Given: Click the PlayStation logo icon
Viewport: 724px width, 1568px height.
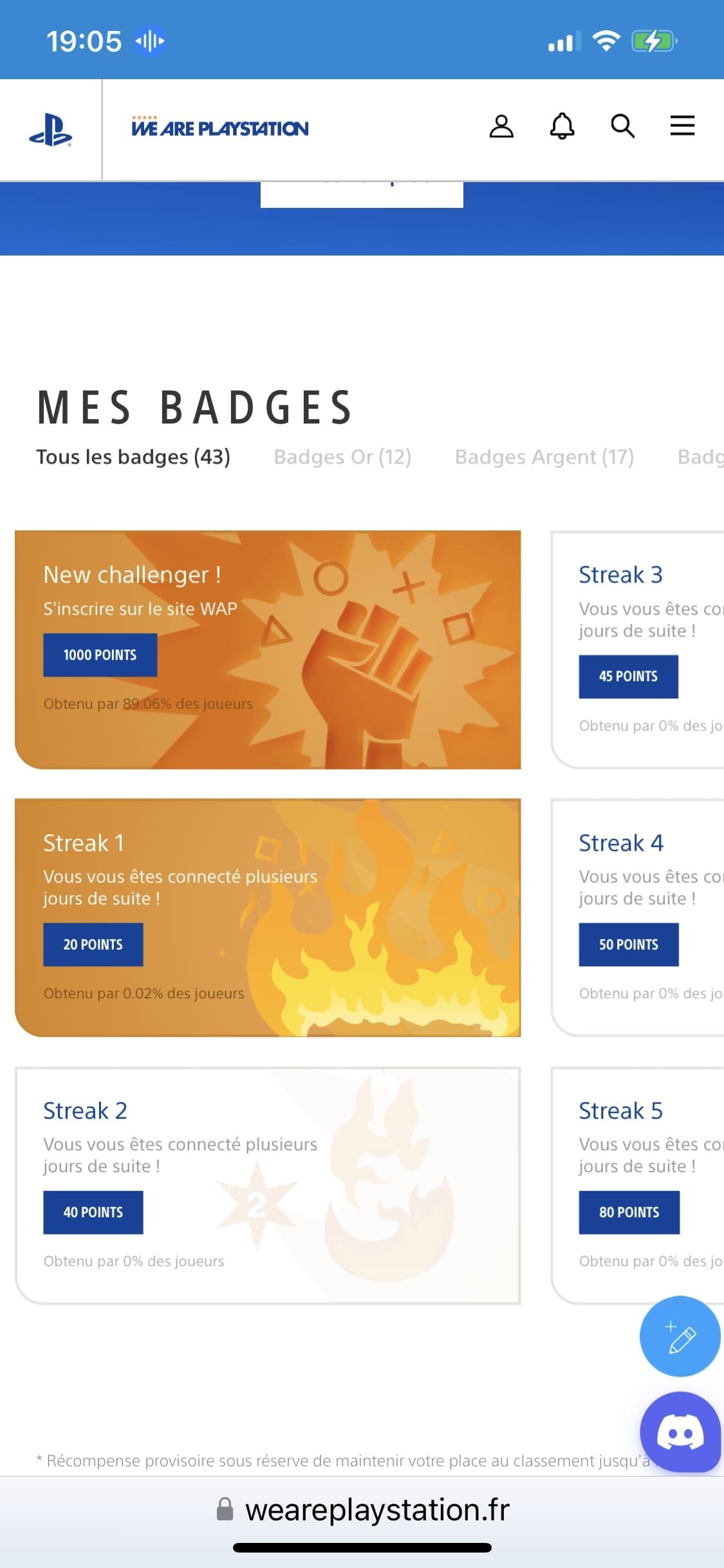Looking at the screenshot, I should 50,129.
